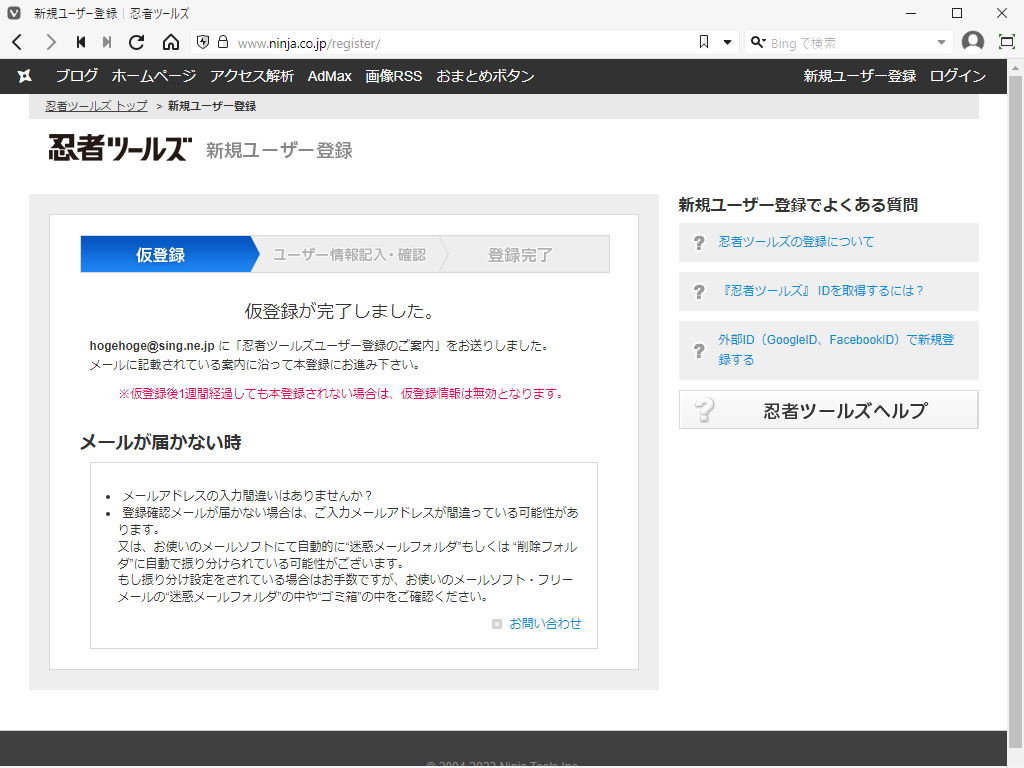Open the 外部ID で新規登録する FAQ
Screen dimensions: 1024x768
tap(837, 349)
